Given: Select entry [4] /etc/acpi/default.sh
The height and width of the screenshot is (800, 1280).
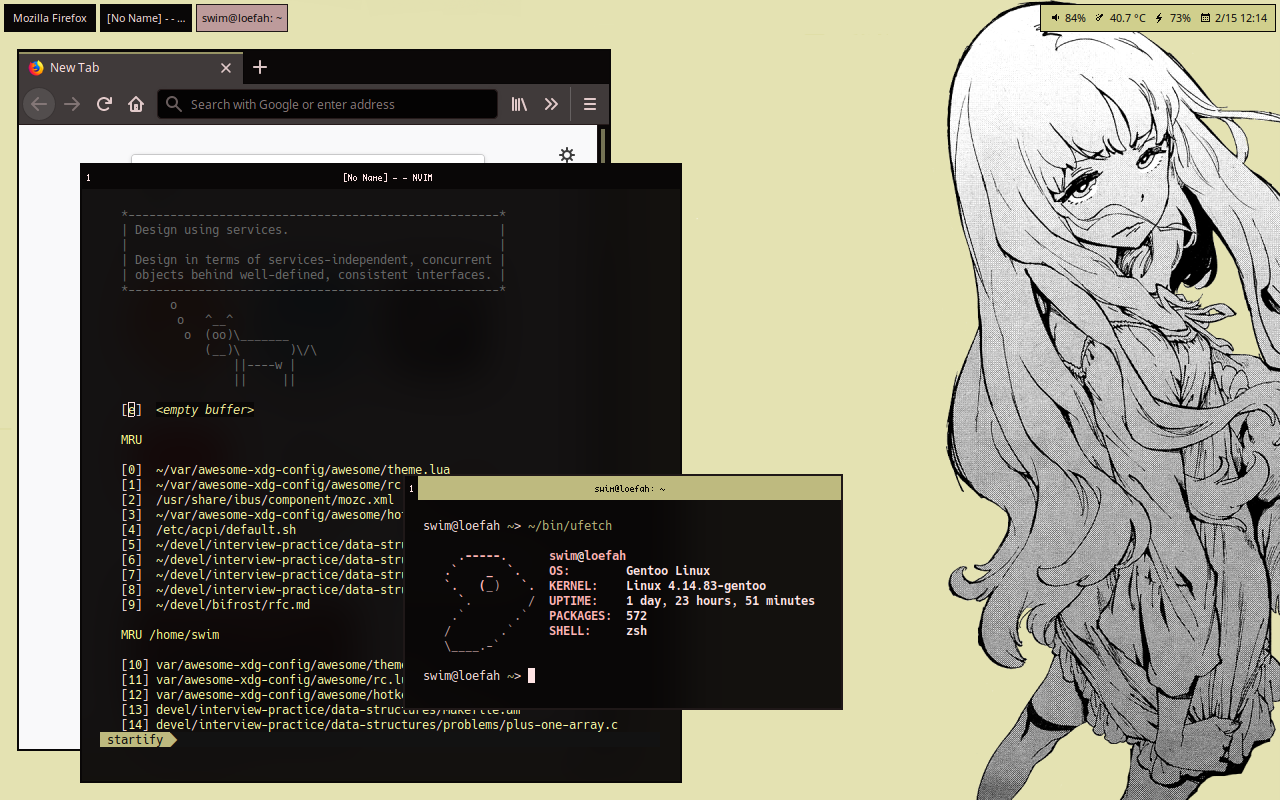Looking at the screenshot, I should pyautogui.click(x=209, y=530).
